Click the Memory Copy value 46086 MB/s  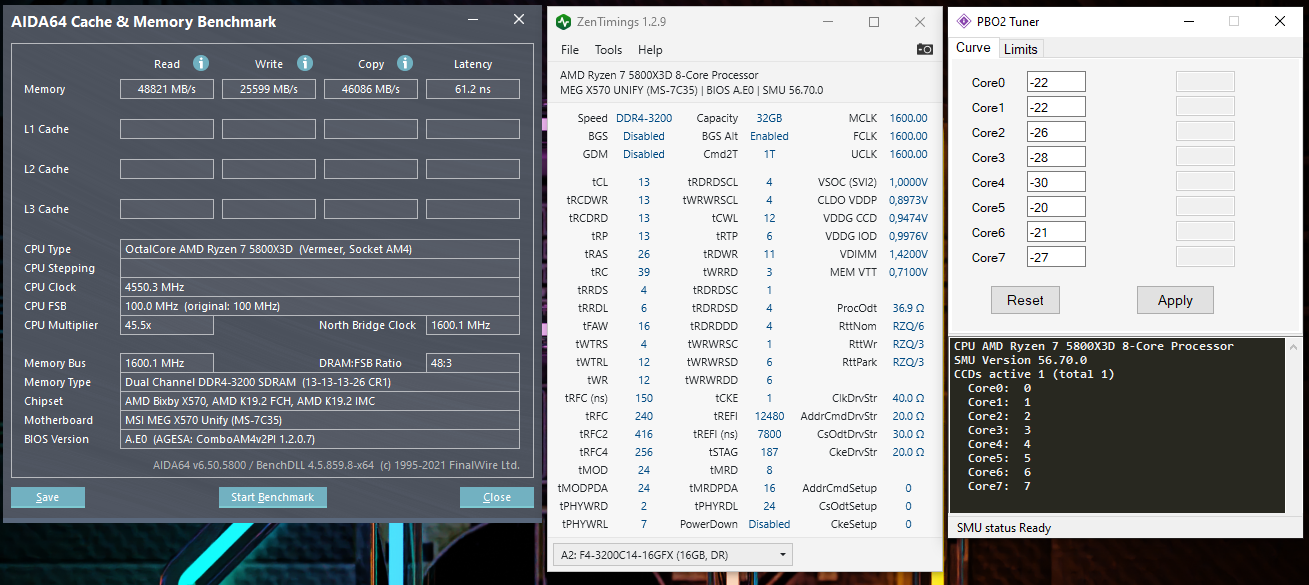tap(370, 89)
